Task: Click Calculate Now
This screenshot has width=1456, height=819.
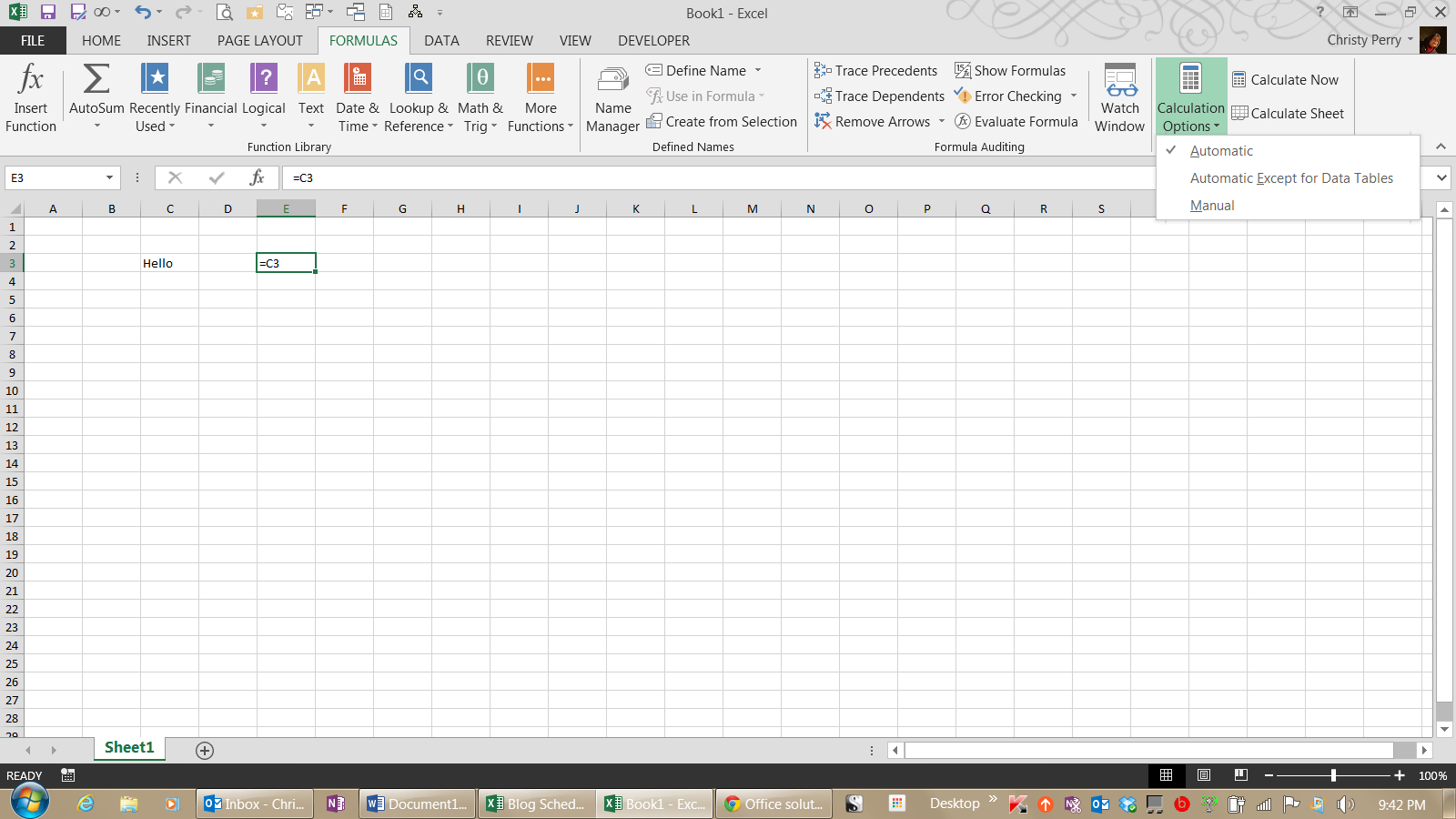Action: tap(1285, 80)
